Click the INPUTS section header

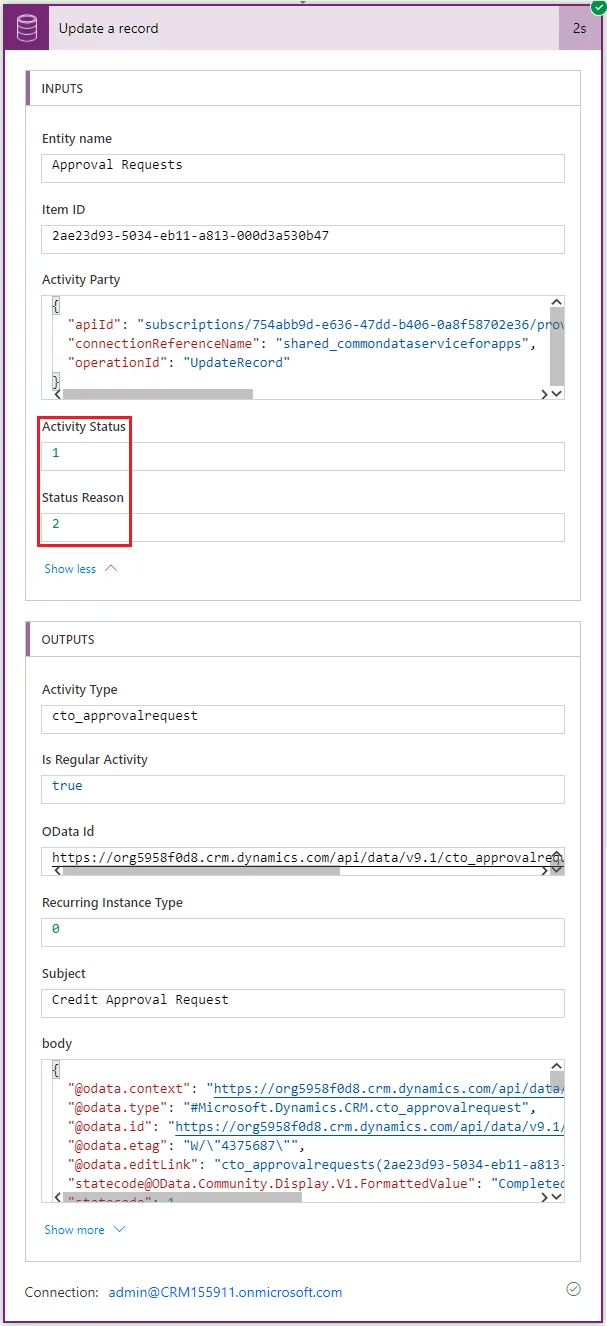point(303,89)
